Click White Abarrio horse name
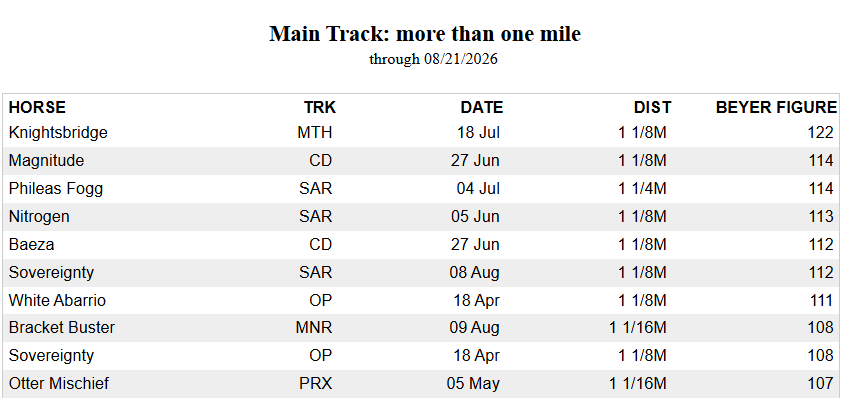This screenshot has height=398, width=848. [57, 300]
